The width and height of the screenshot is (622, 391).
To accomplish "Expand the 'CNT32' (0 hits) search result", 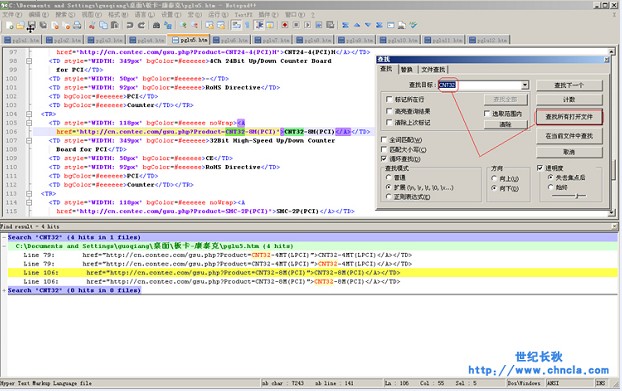I will tap(4, 290).
